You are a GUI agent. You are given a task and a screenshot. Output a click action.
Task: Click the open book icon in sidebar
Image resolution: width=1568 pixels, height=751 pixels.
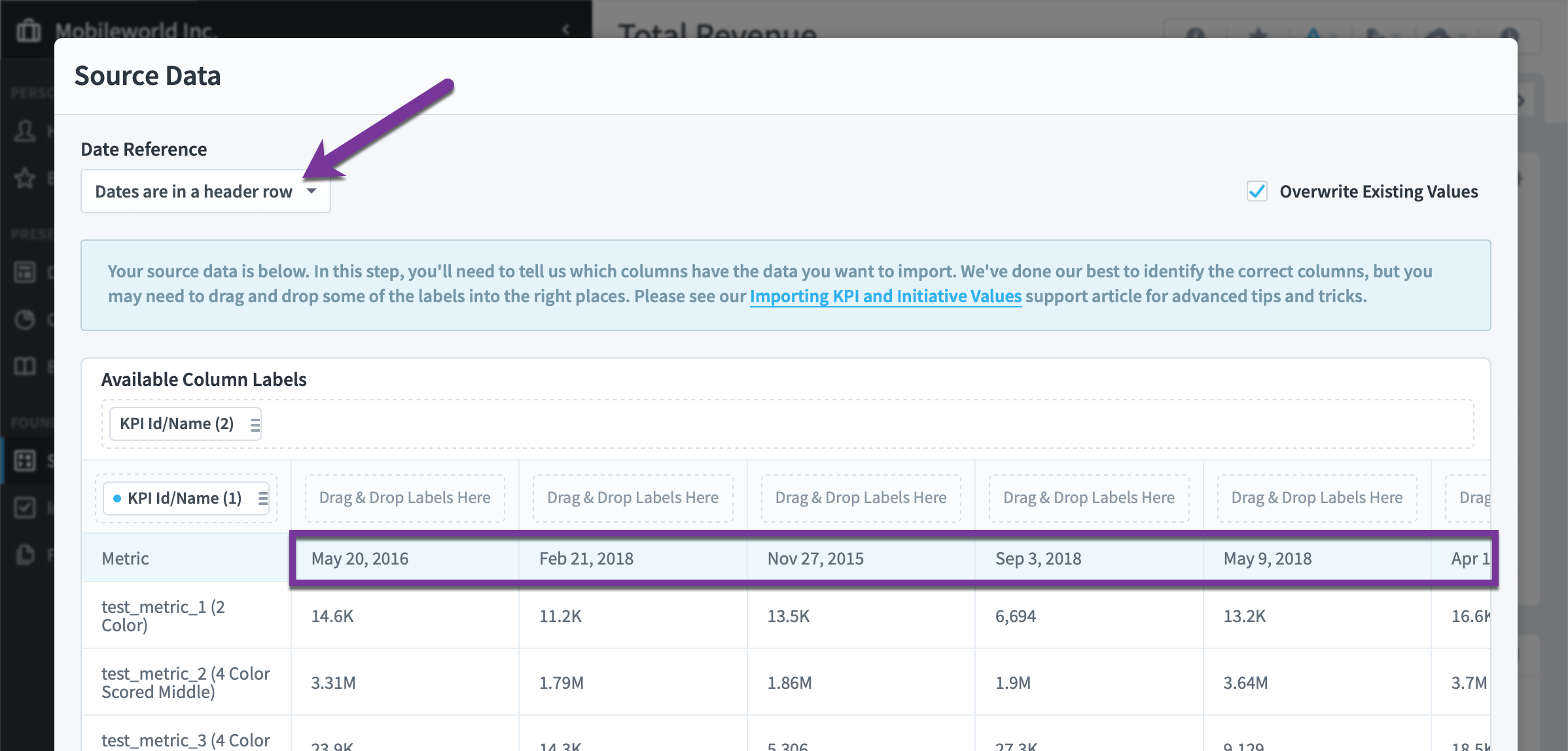point(26,366)
